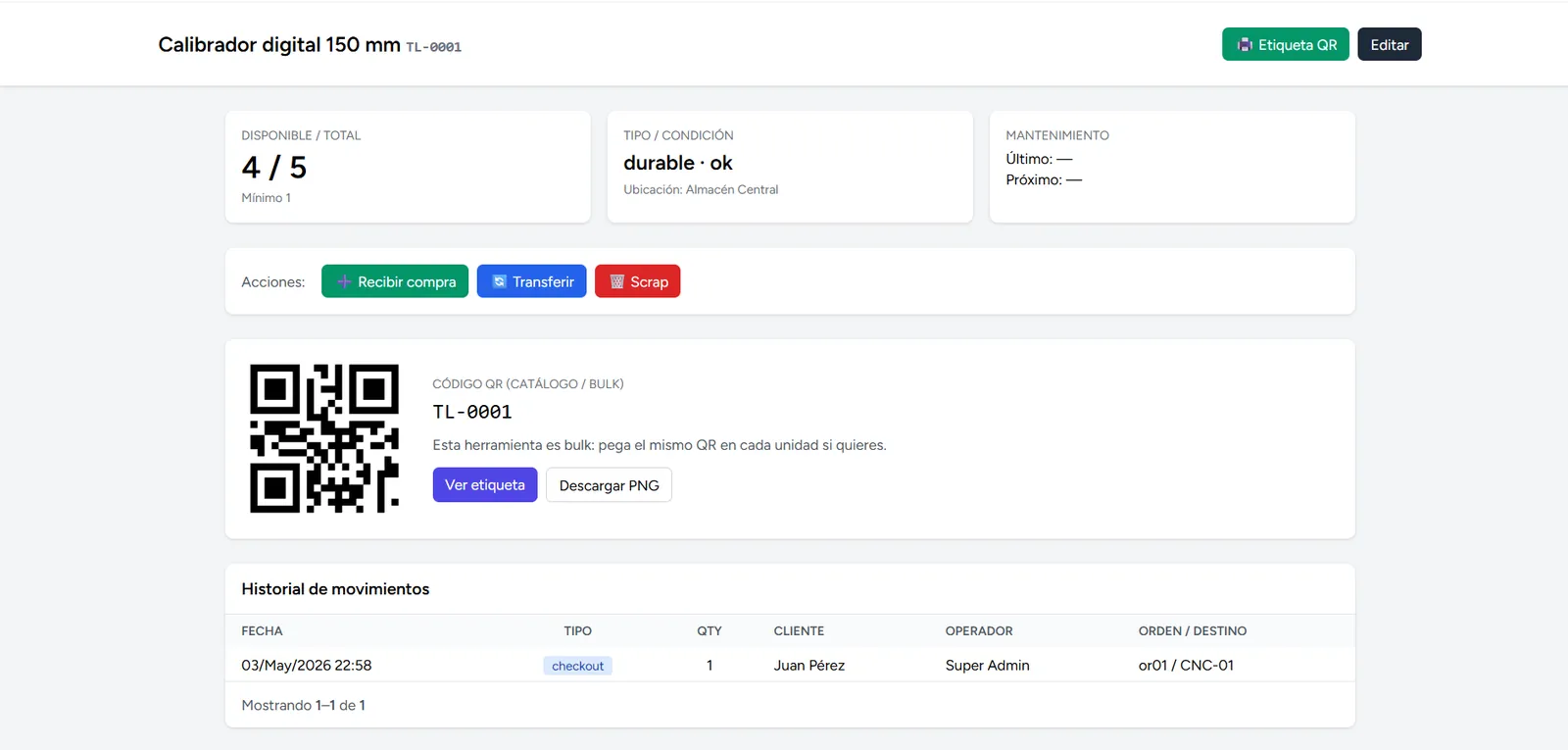
Task: Select the date 03/May/2026 22:58
Action: [307, 665]
